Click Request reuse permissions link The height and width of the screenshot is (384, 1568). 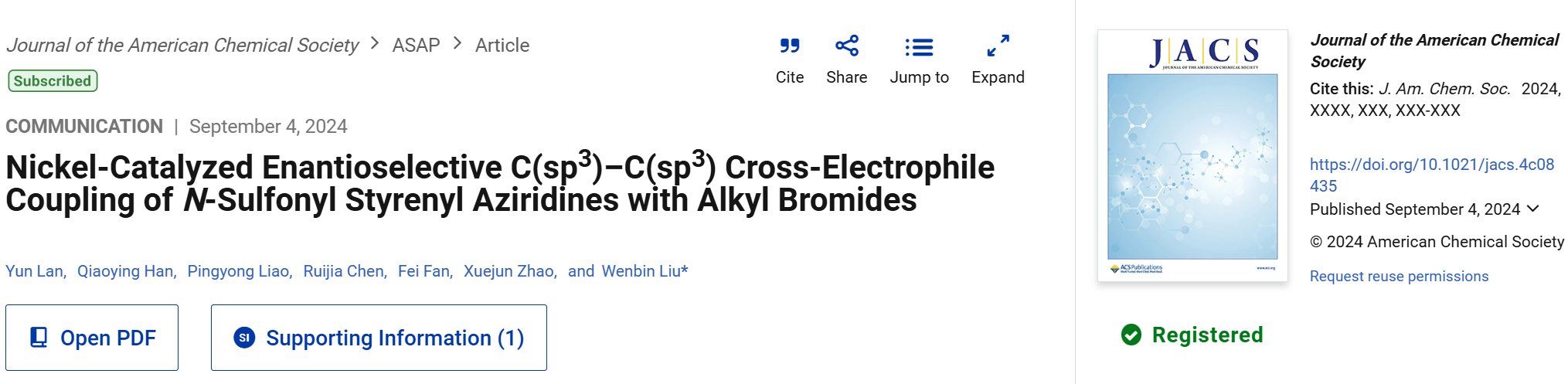1399,276
